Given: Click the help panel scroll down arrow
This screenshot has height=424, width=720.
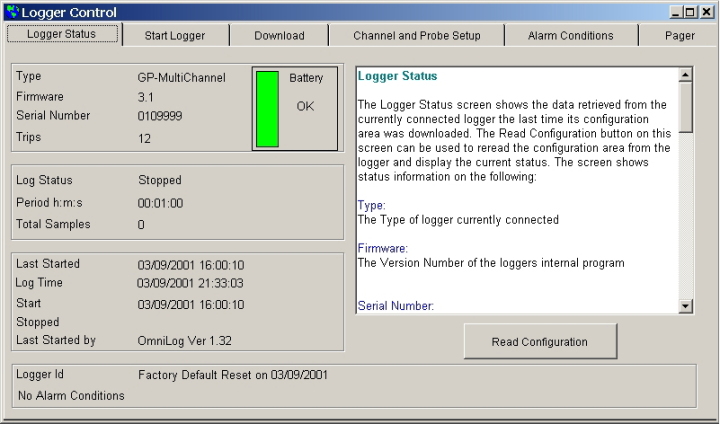Looking at the screenshot, I should (685, 305).
